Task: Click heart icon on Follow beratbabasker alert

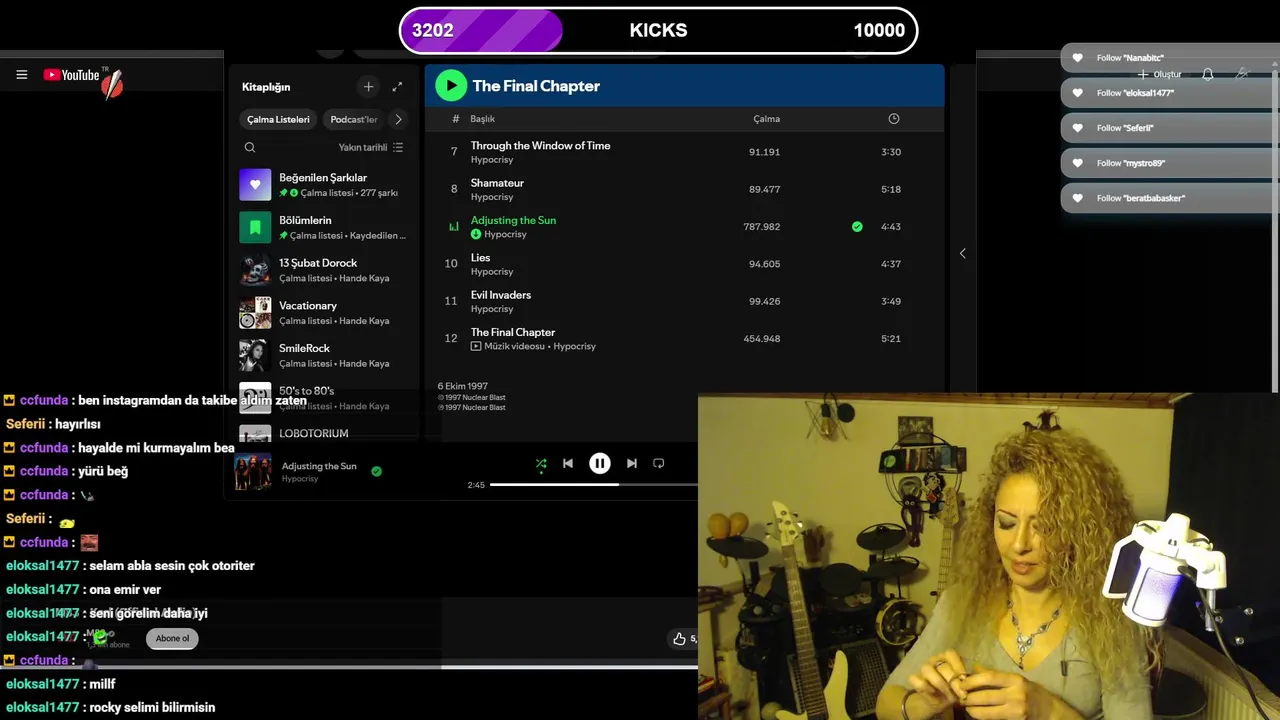Action: 1077,198
